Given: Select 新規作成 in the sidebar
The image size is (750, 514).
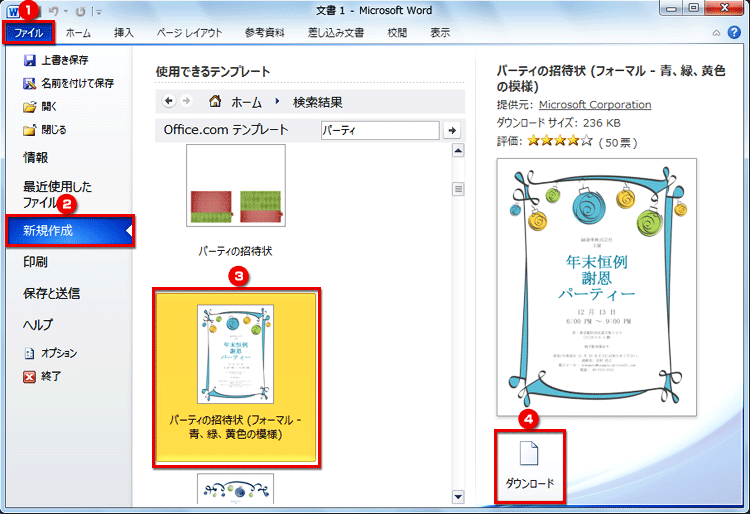Looking at the screenshot, I should [70, 230].
